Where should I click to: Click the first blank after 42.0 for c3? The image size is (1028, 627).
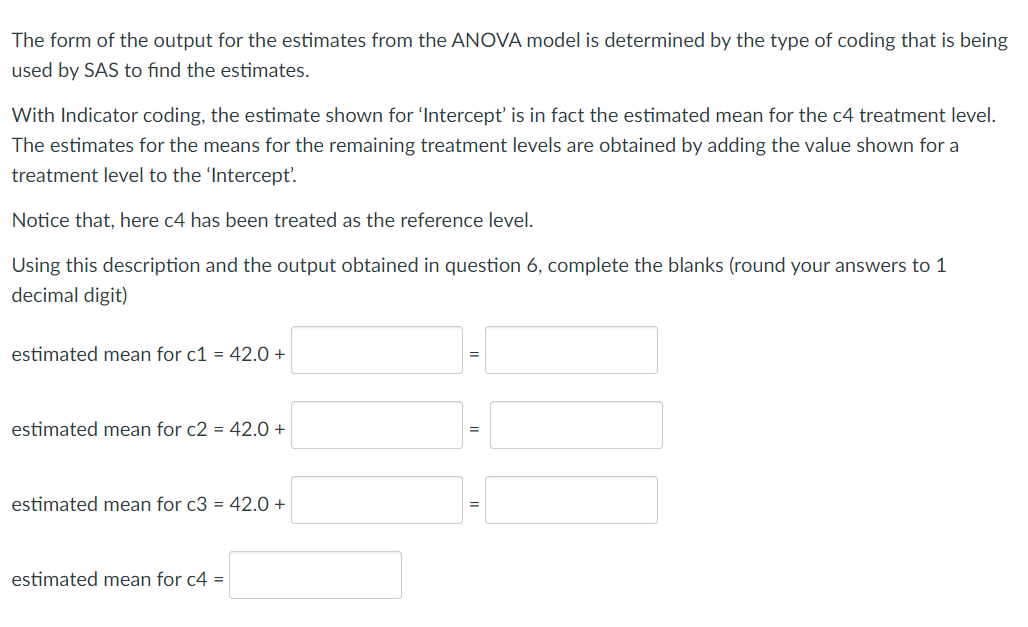coord(376,499)
